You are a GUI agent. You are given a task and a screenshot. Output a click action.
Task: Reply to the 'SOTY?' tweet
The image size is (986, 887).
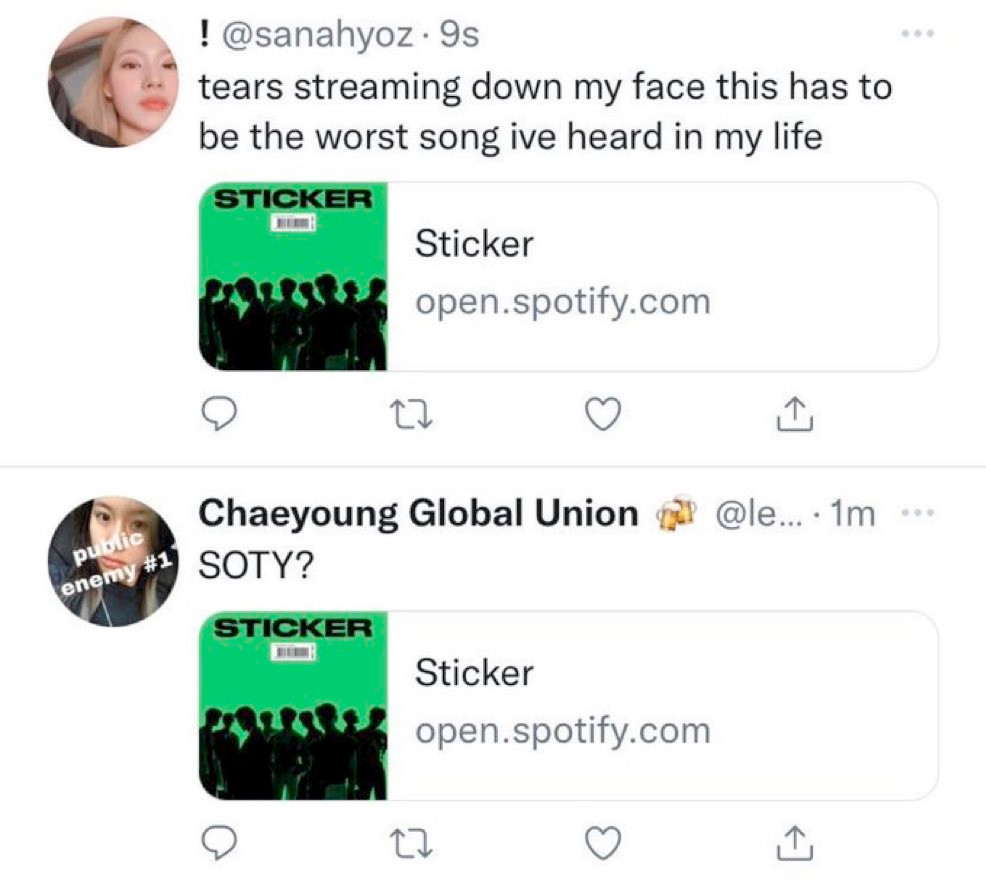click(x=217, y=845)
